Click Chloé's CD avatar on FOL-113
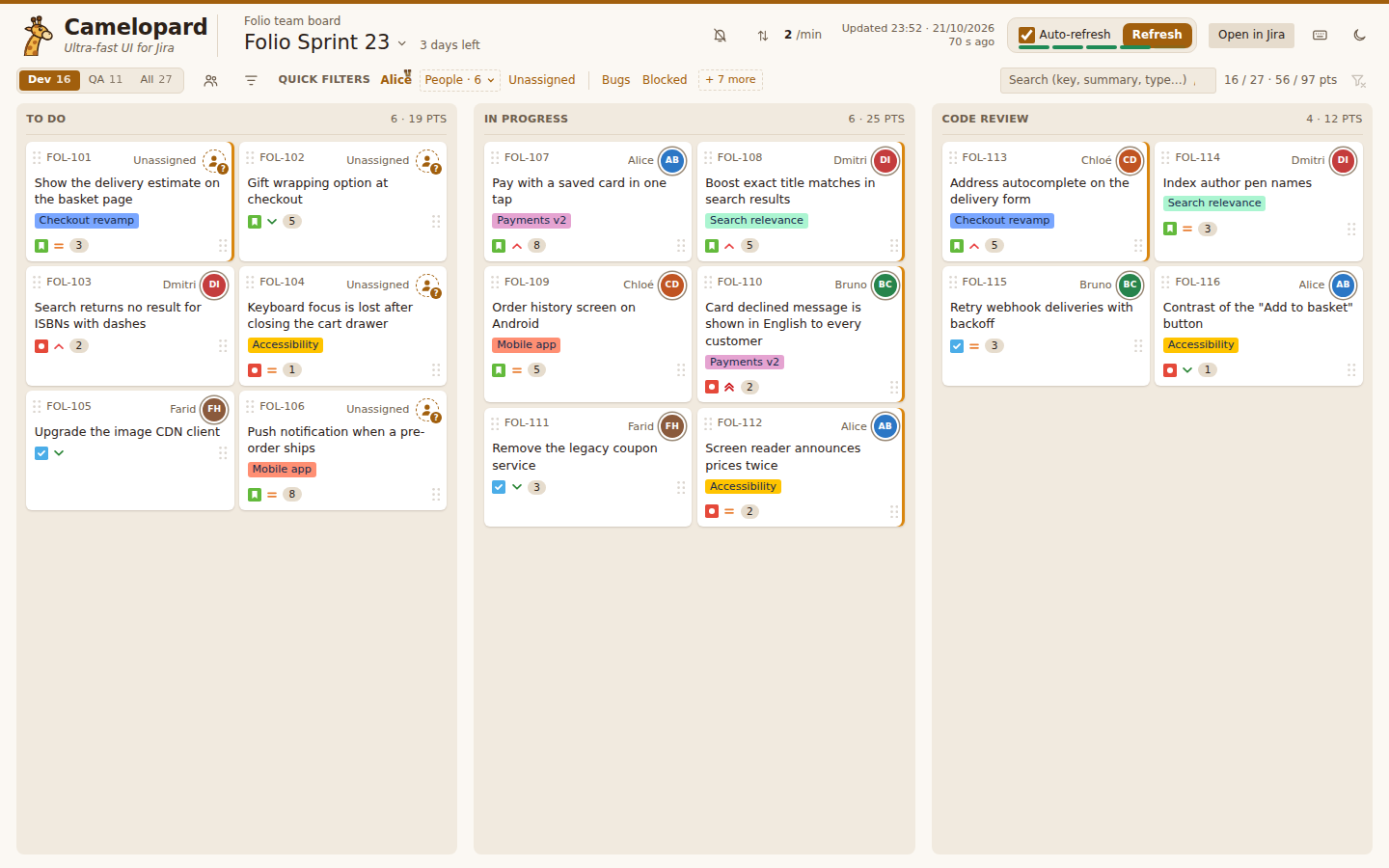Screen dimensions: 1389x868 (1130, 161)
